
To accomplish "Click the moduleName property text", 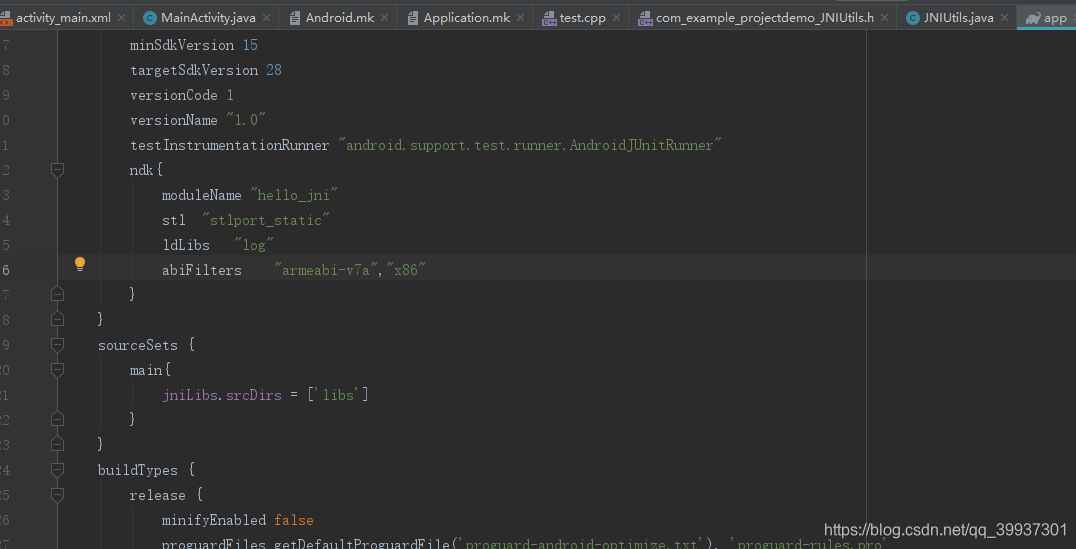I will click(x=202, y=196).
